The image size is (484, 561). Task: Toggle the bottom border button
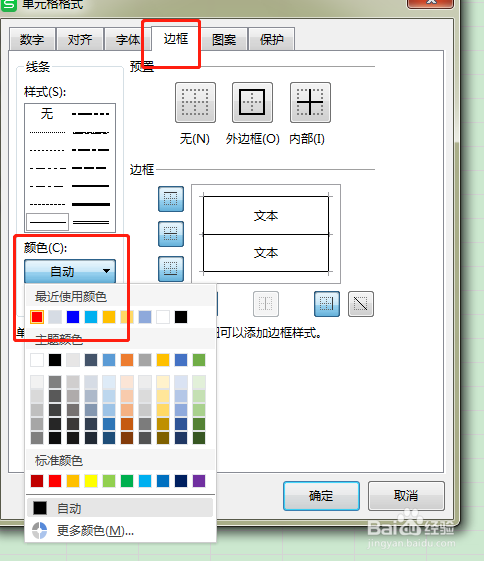click(x=171, y=269)
